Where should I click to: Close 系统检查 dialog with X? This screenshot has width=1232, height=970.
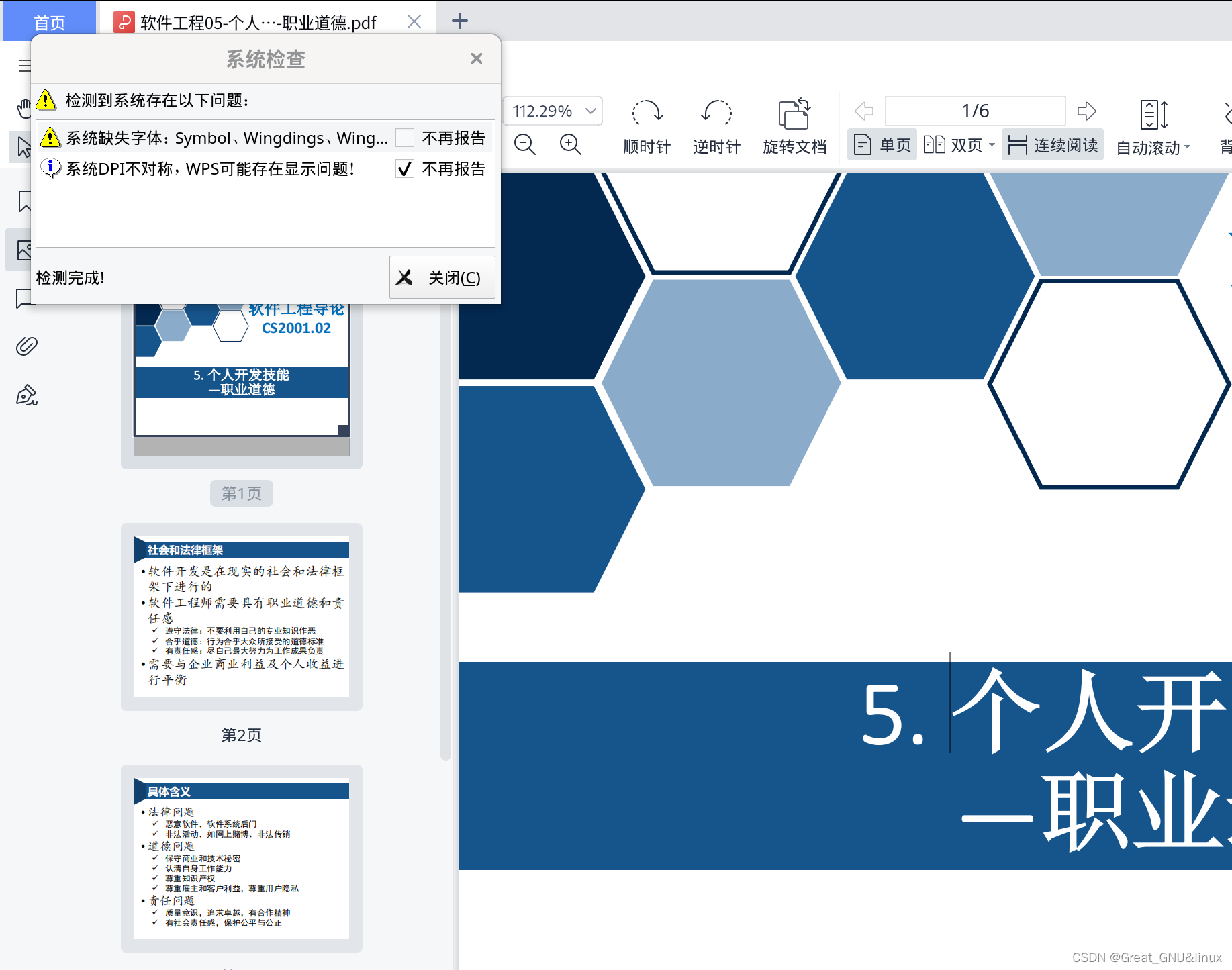pos(477,58)
